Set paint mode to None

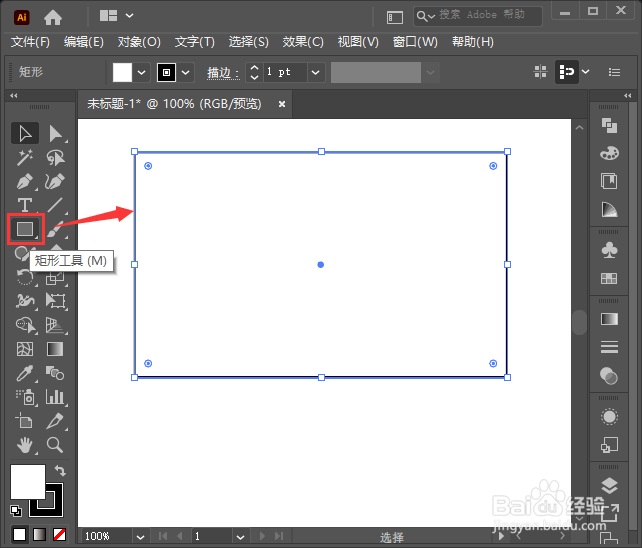[59, 534]
